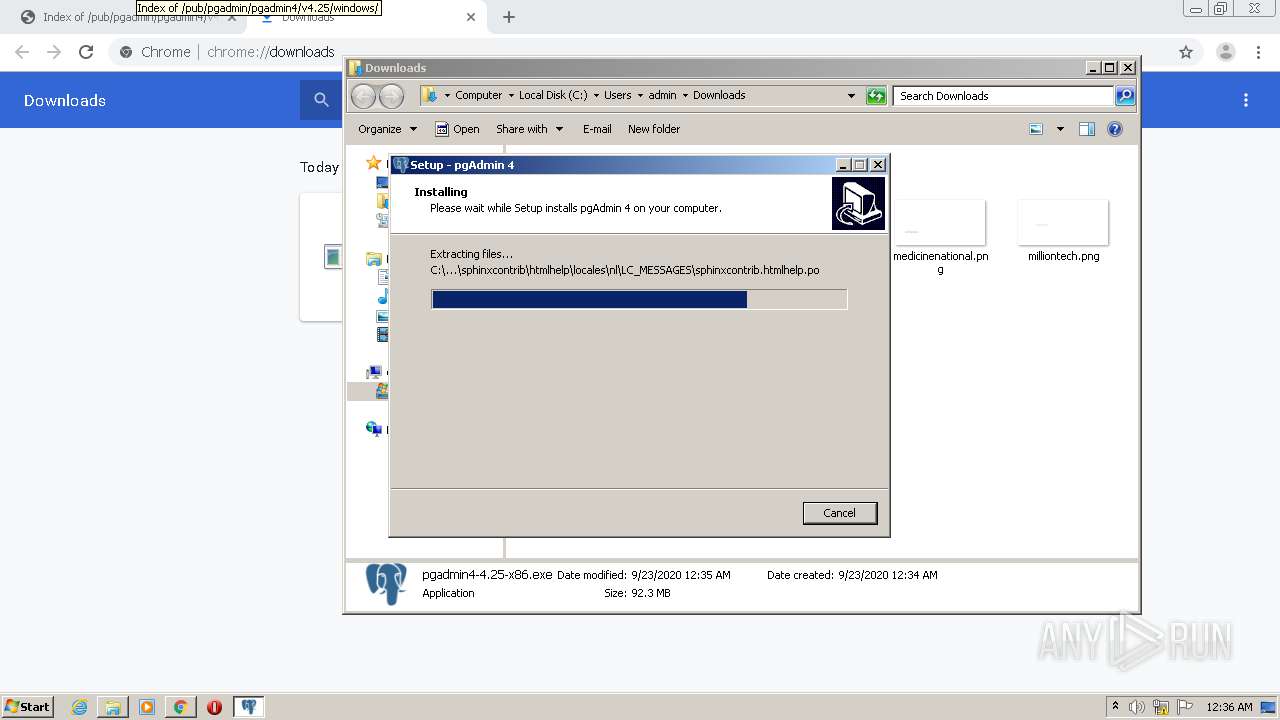Screen dimensions: 1280x720
Task: Open the Downloads page more-actions menu
Action: (1246, 100)
